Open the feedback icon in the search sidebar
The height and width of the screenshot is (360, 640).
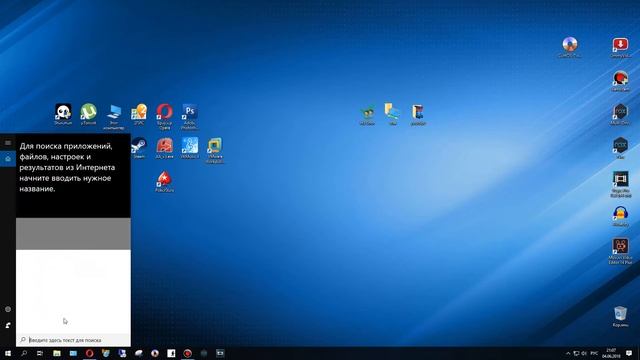point(8,325)
